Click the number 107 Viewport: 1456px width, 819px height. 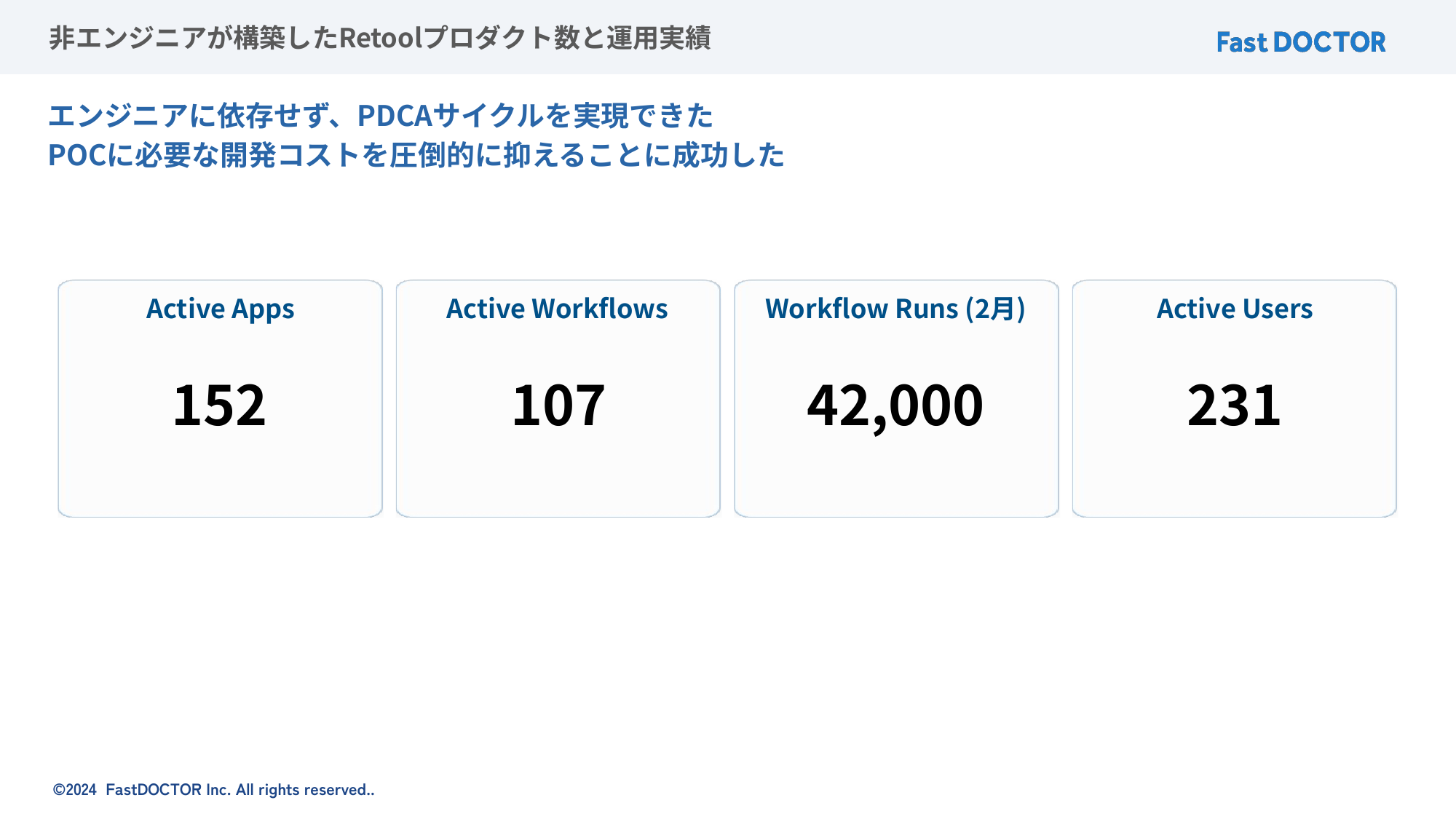[x=558, y=405]
